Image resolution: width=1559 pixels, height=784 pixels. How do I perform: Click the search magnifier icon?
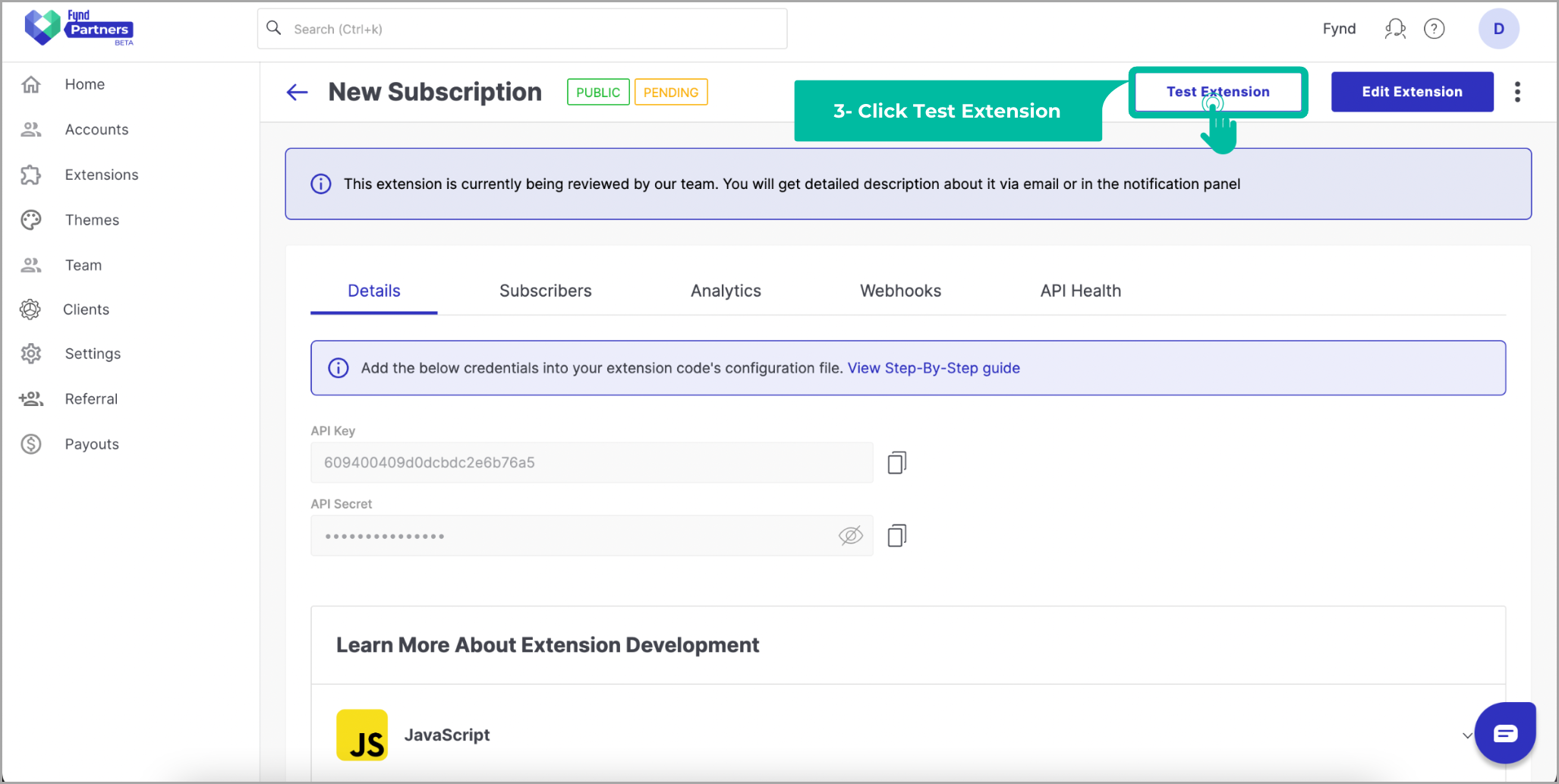tap(274, 28)
